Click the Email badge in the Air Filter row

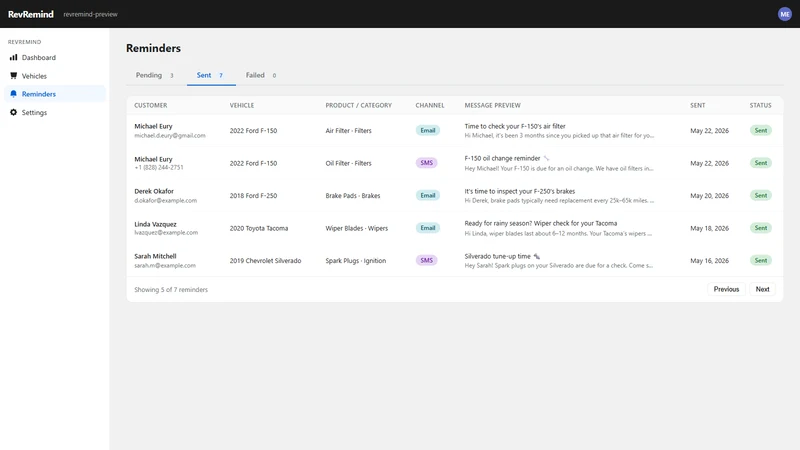click(428, 131)
